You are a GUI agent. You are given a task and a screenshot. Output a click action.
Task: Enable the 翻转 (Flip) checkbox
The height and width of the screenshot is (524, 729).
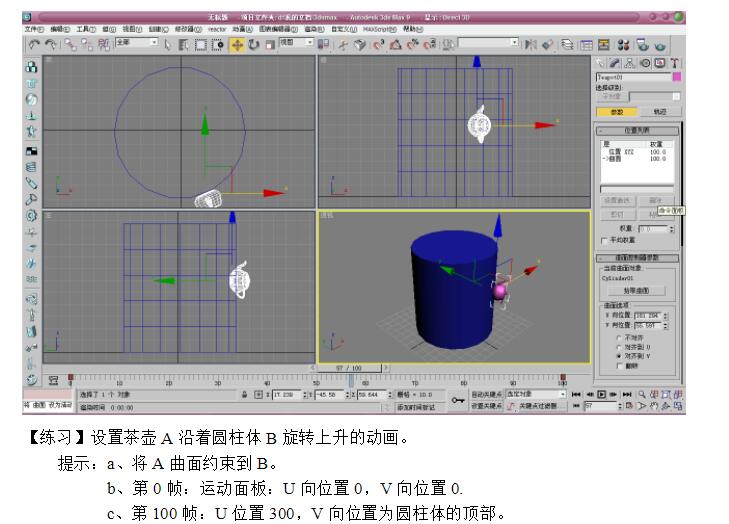[x=617, y=365]
